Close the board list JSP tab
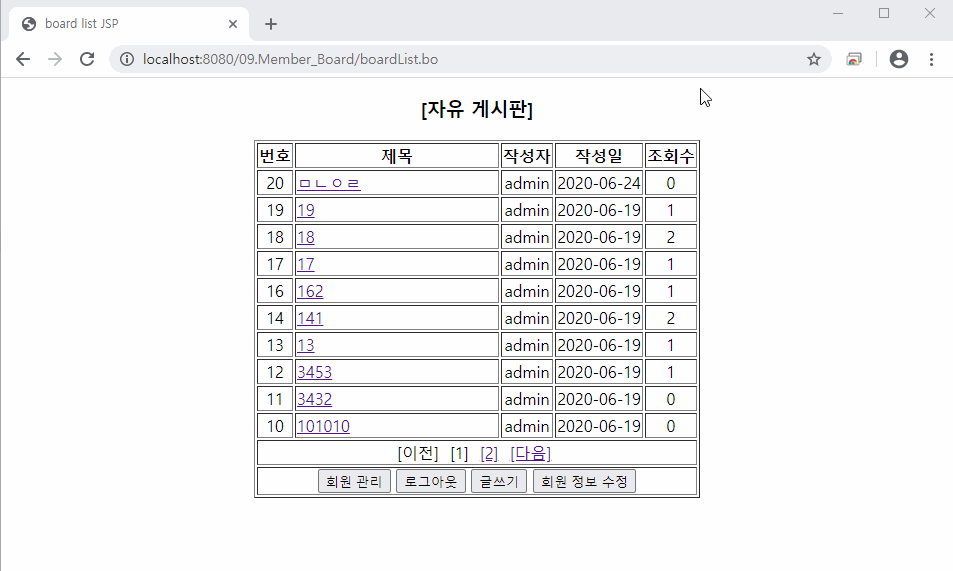 (x=233, y=24)
